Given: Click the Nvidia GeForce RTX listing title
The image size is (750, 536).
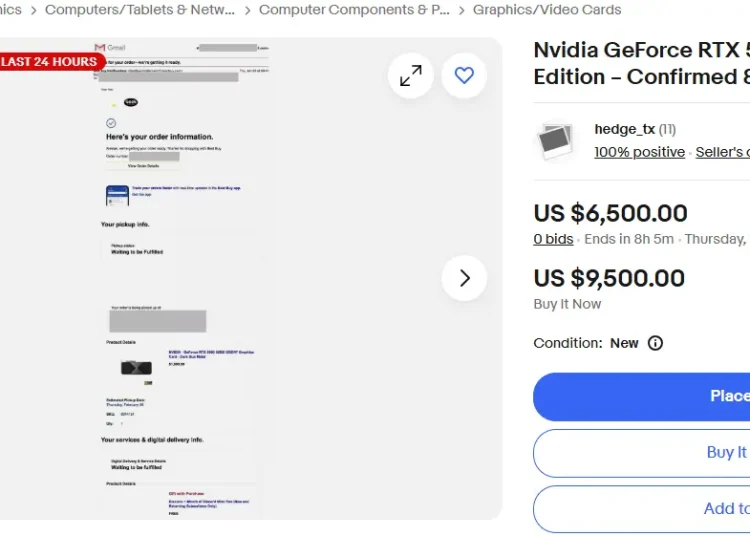Looking at the screenshot, I should (641, 63).
